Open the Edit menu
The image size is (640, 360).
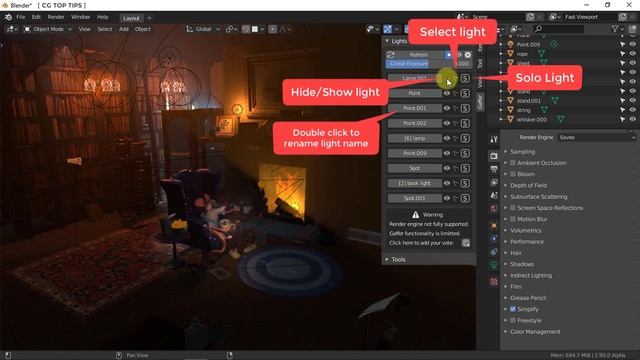(36, 17)
